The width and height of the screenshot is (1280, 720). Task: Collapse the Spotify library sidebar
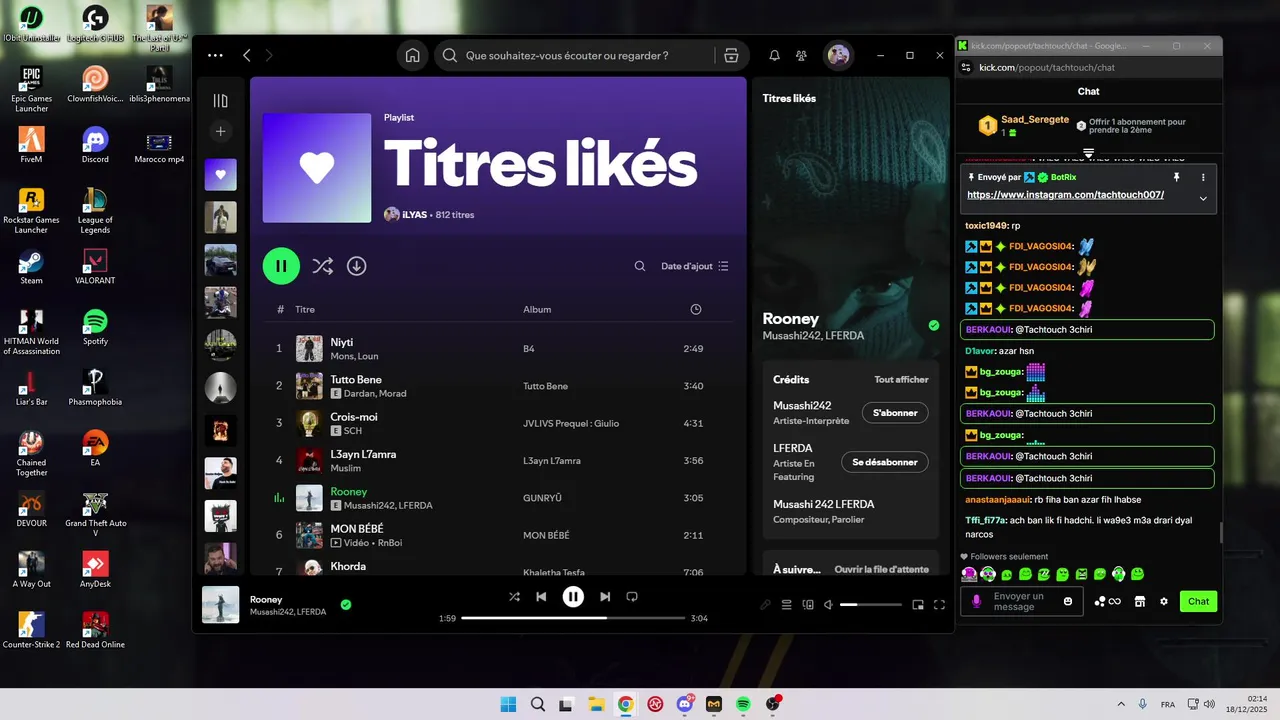[x=221, y=100]
